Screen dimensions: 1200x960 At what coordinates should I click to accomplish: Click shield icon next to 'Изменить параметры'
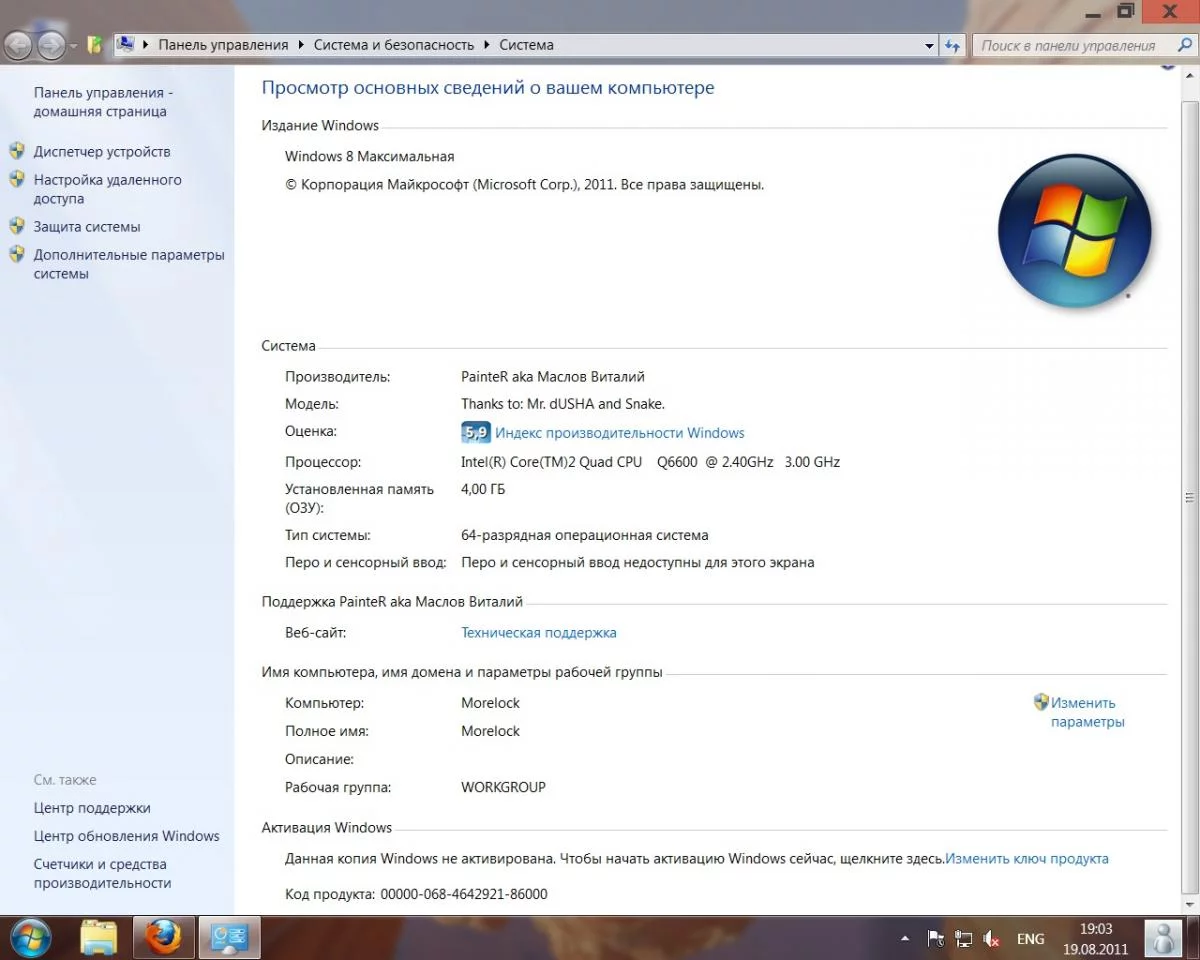coord(1041,702)
